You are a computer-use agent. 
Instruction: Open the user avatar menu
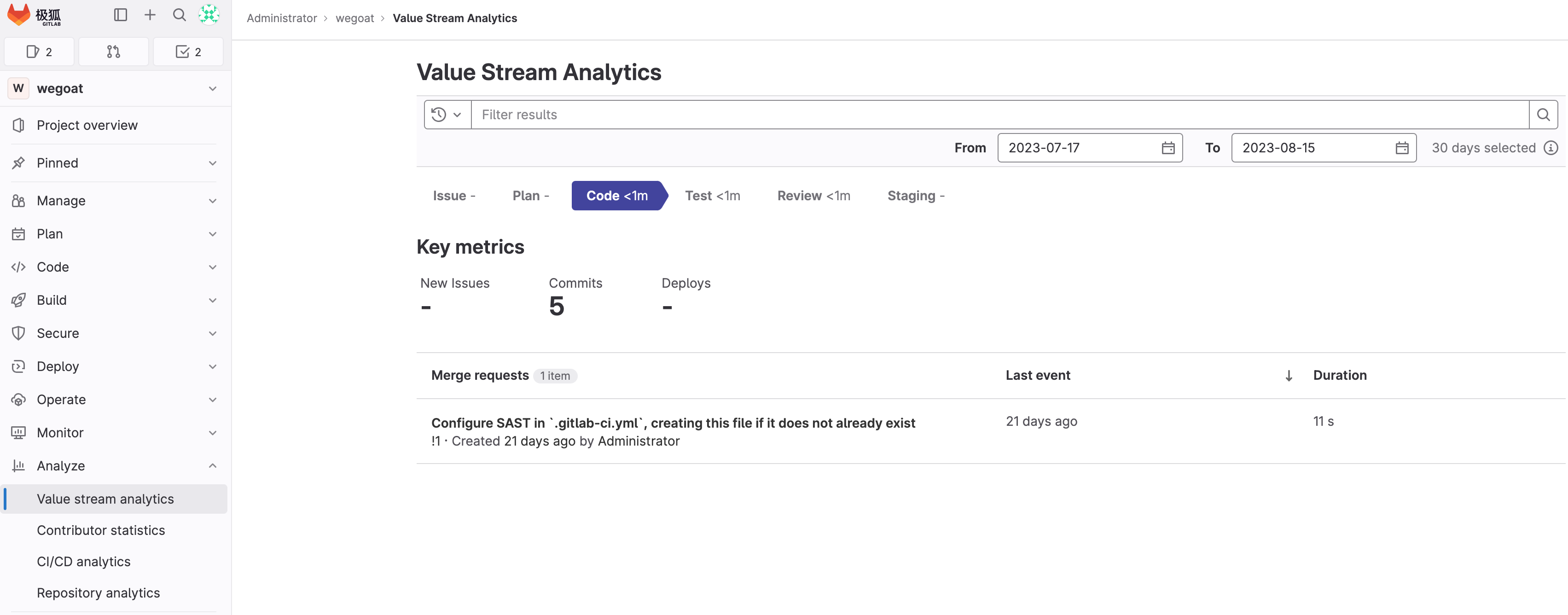click(x=209, y=15)
